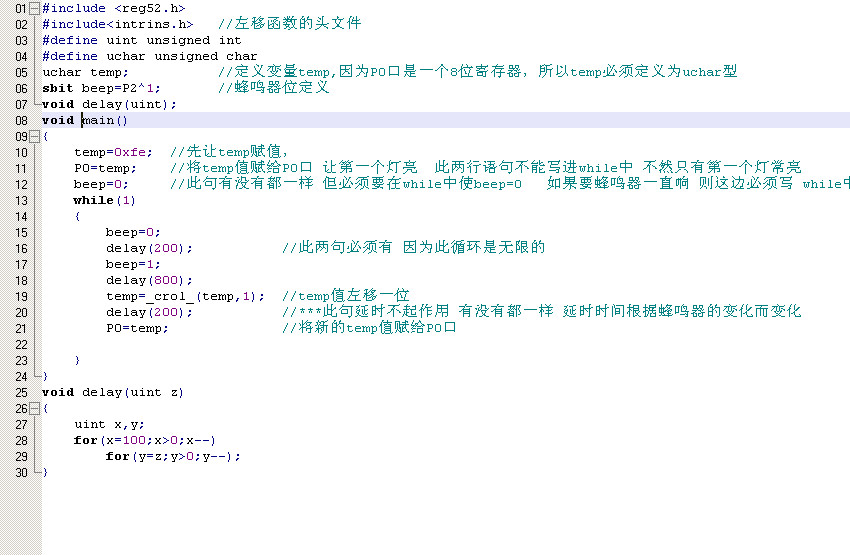Click comment '//temp值左移一位'
Viewport: 850px width, 555px height.
coord(346,295)
